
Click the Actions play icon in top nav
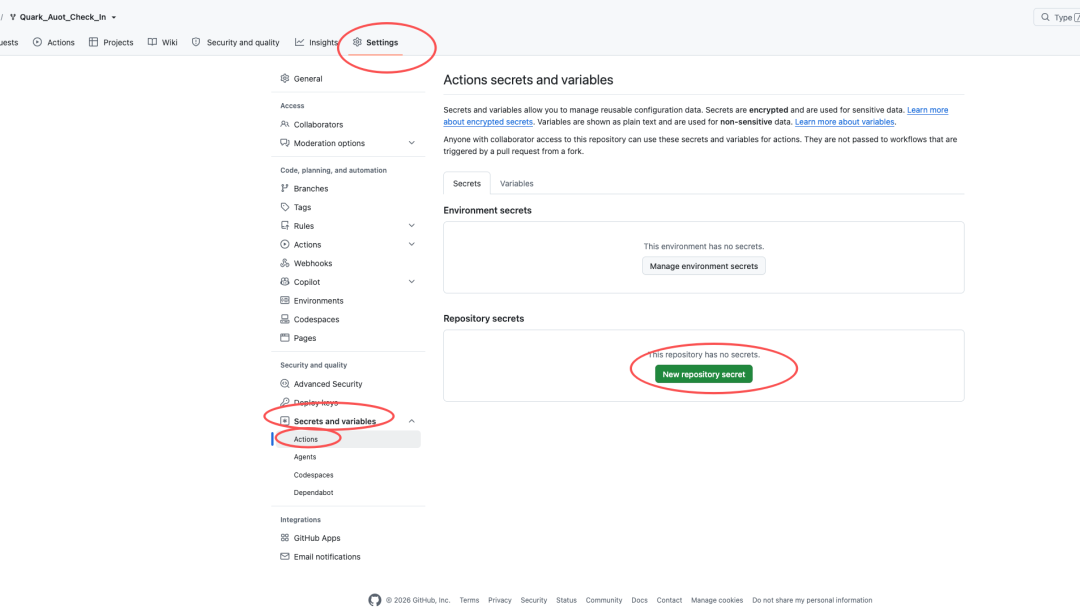[37, 42]
